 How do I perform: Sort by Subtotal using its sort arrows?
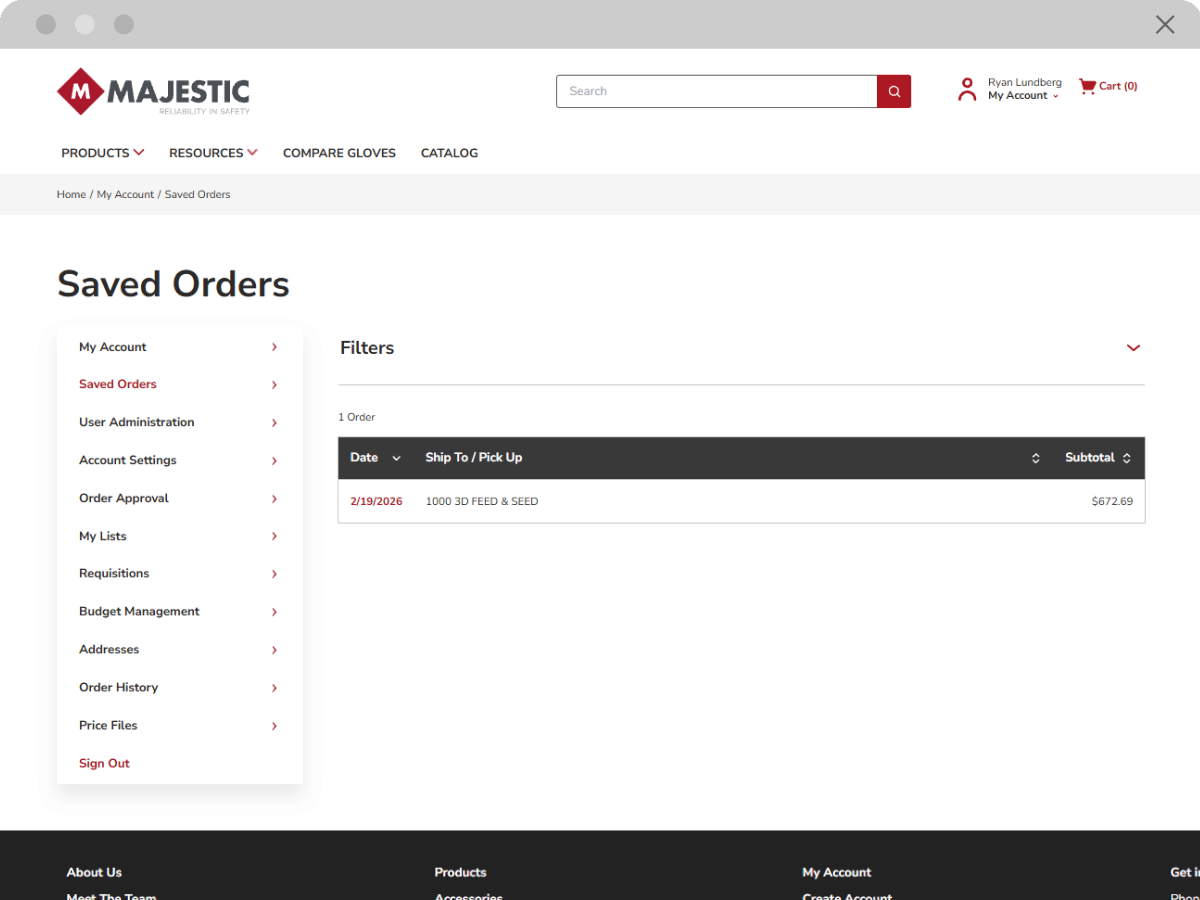[1128, 457]
